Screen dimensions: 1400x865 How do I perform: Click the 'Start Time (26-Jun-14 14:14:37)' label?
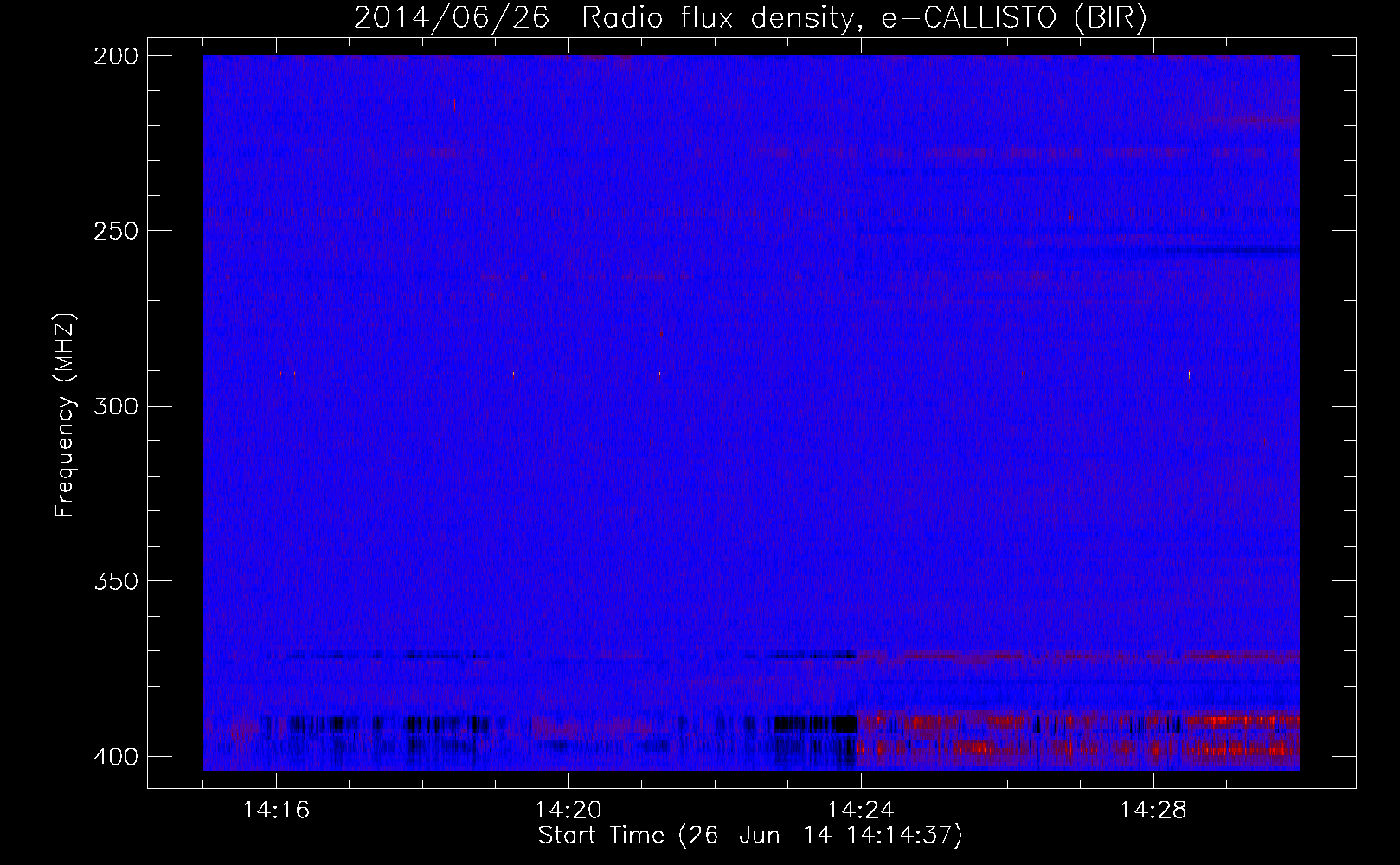pos(750,836)
